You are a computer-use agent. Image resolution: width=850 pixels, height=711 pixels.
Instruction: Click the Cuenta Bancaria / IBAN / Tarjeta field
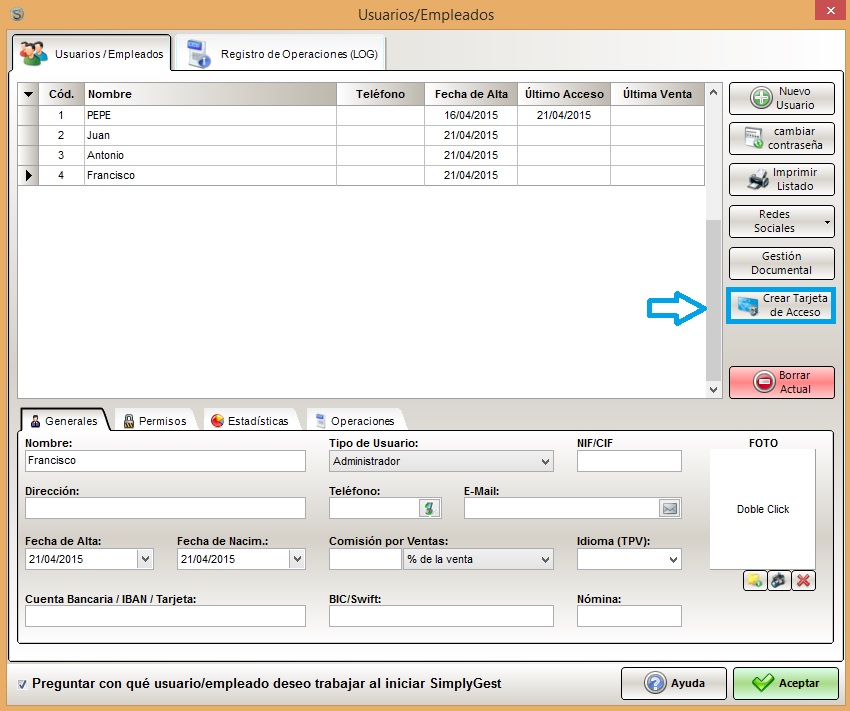click(x=165, y=616)
